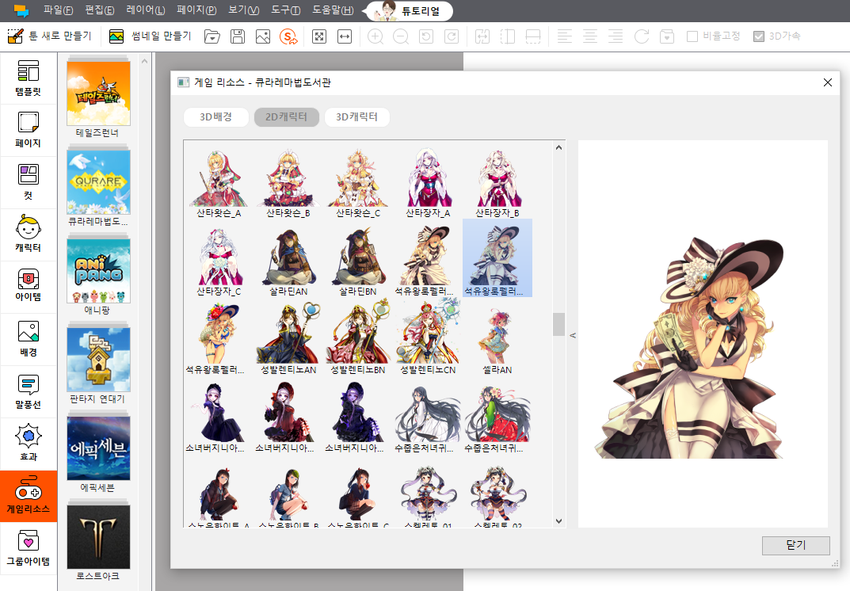
Task: Click the export image toolbar icon
Action: pyautogui.click(x=263, y=36)
